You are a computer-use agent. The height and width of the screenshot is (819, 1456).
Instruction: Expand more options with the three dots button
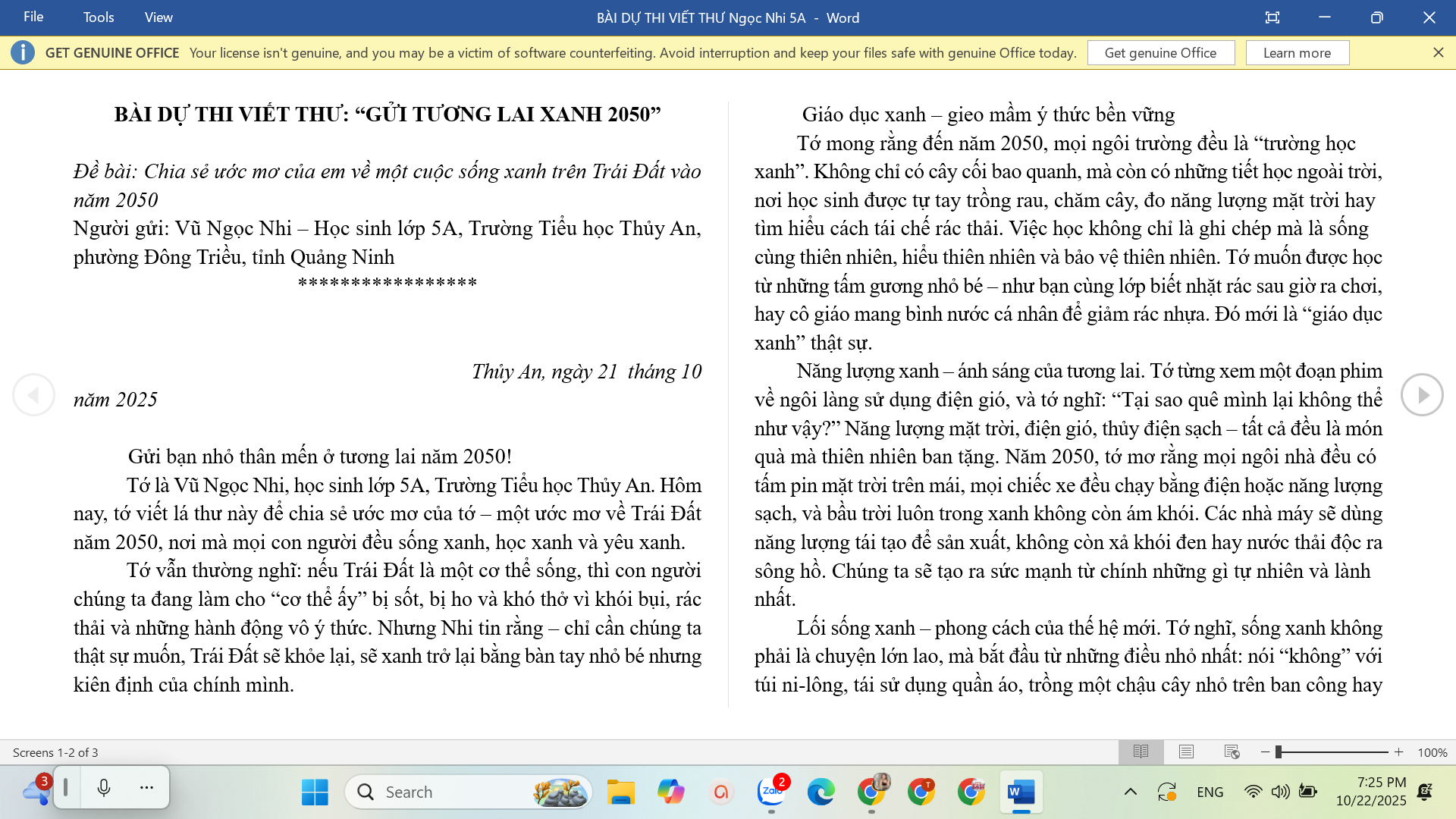(x=146, y=788)
